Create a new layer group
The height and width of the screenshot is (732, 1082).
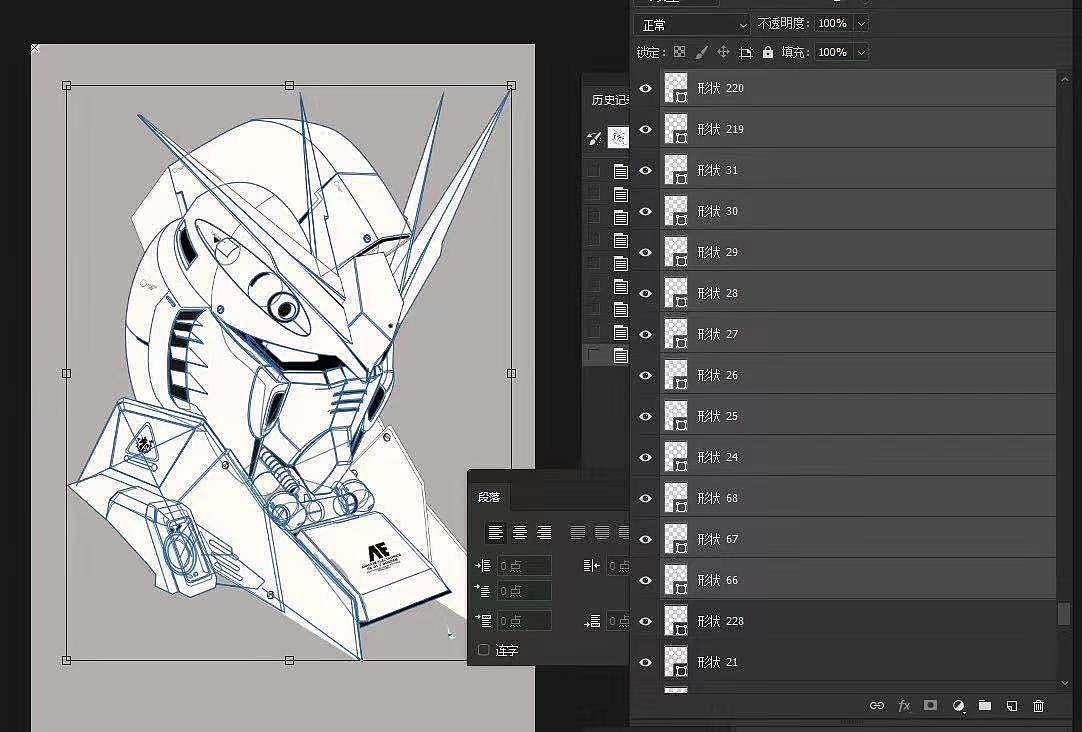pos(985,705)
